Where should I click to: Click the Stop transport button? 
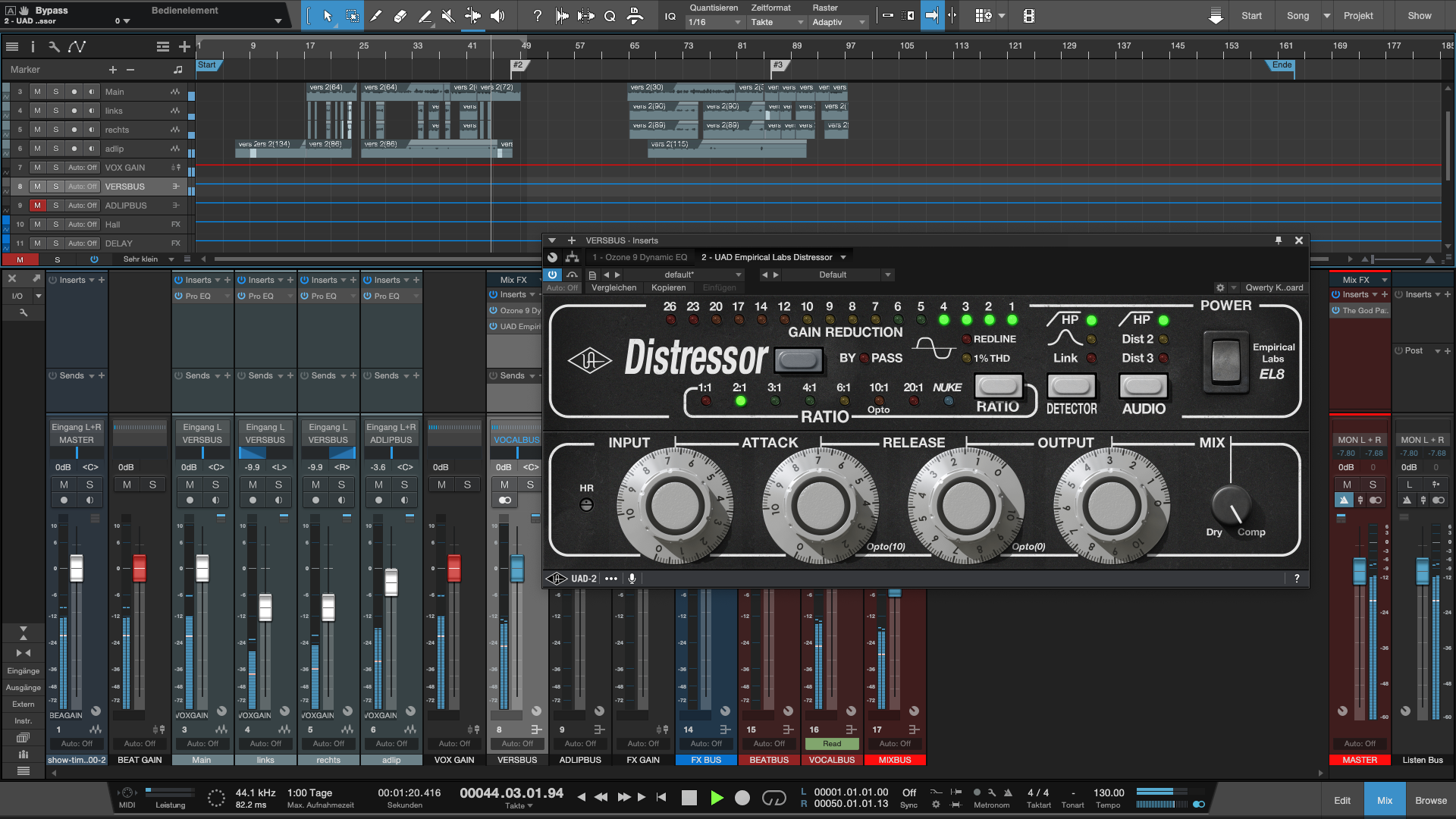coord(689,798)
